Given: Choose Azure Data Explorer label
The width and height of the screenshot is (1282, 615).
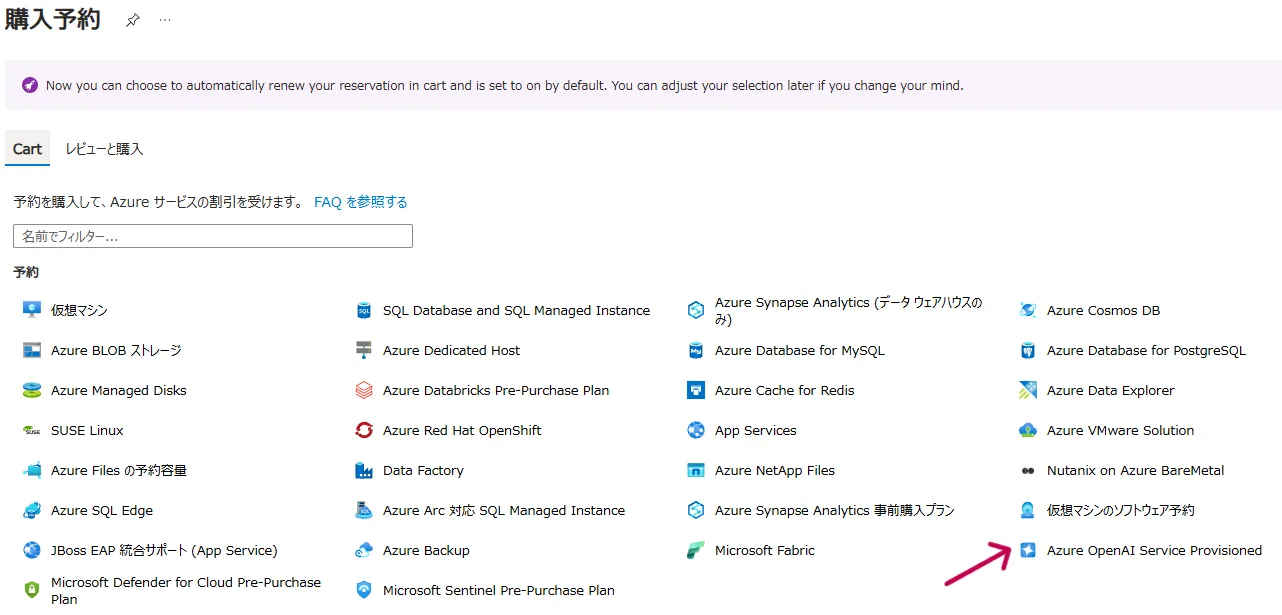Looking at the screenshot, I should coord(1110,390).
